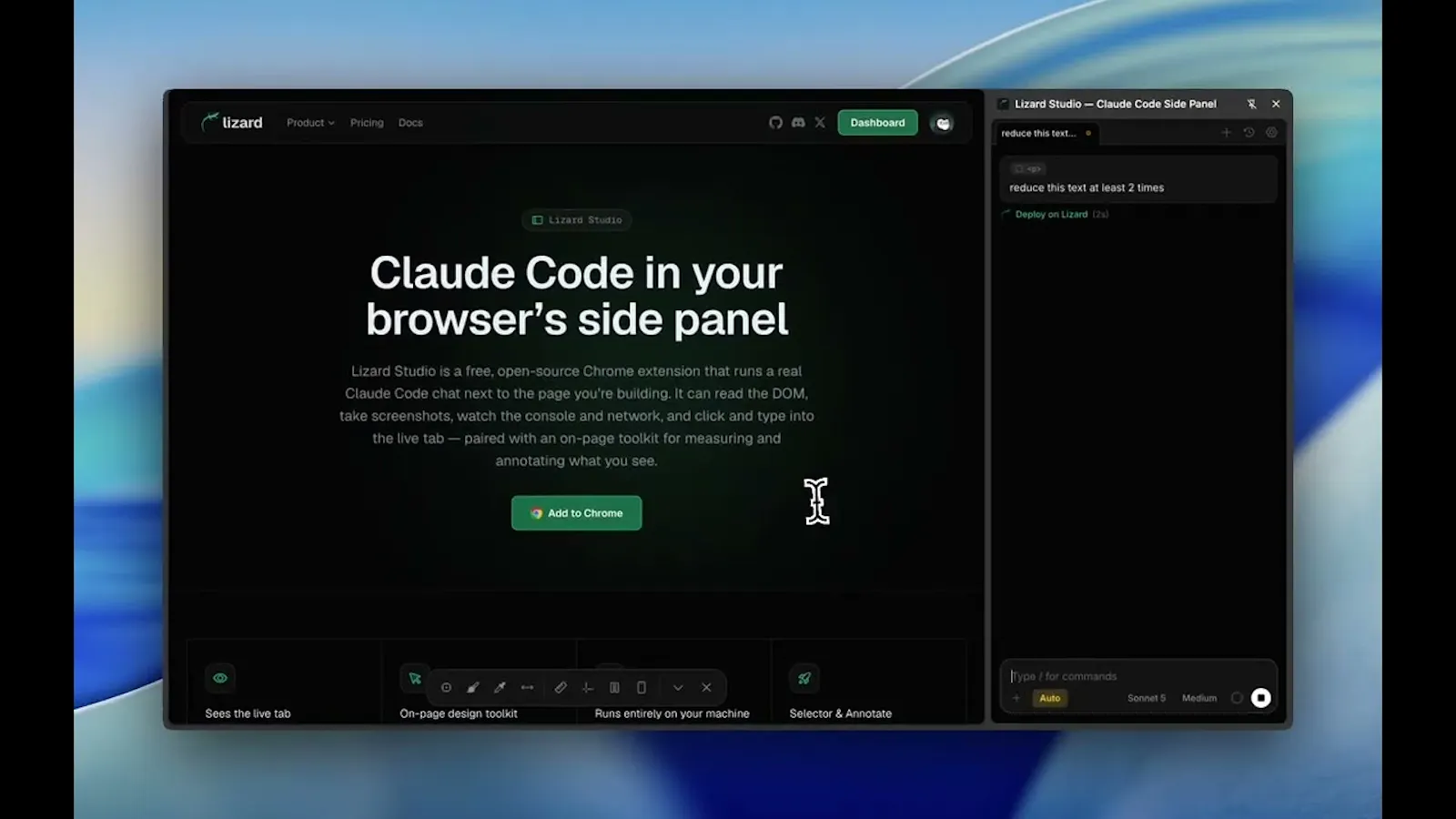
Task: Click the hero paragraph about Lizard Studio
Action: [577, 416]
